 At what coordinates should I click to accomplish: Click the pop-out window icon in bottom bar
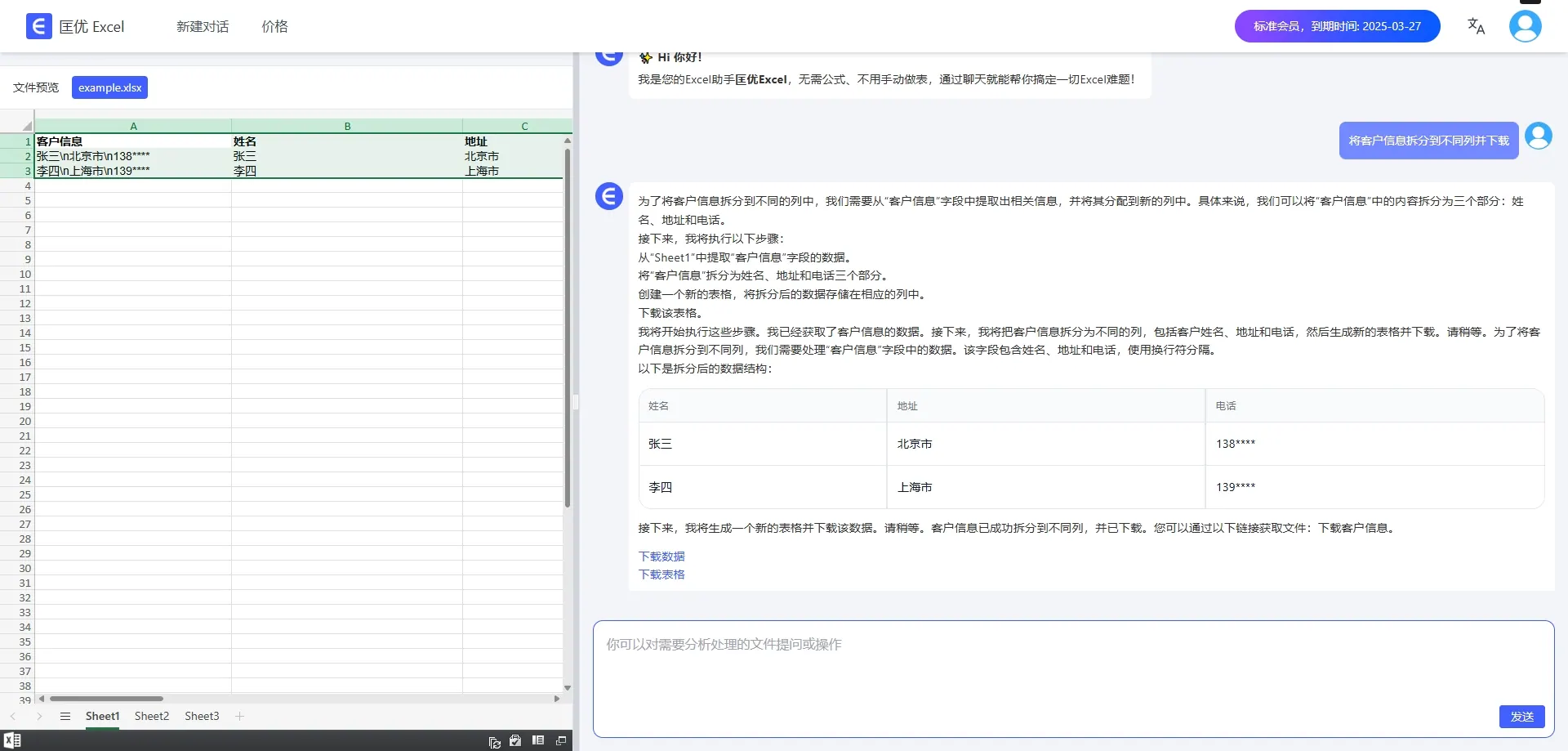point(561,740)
